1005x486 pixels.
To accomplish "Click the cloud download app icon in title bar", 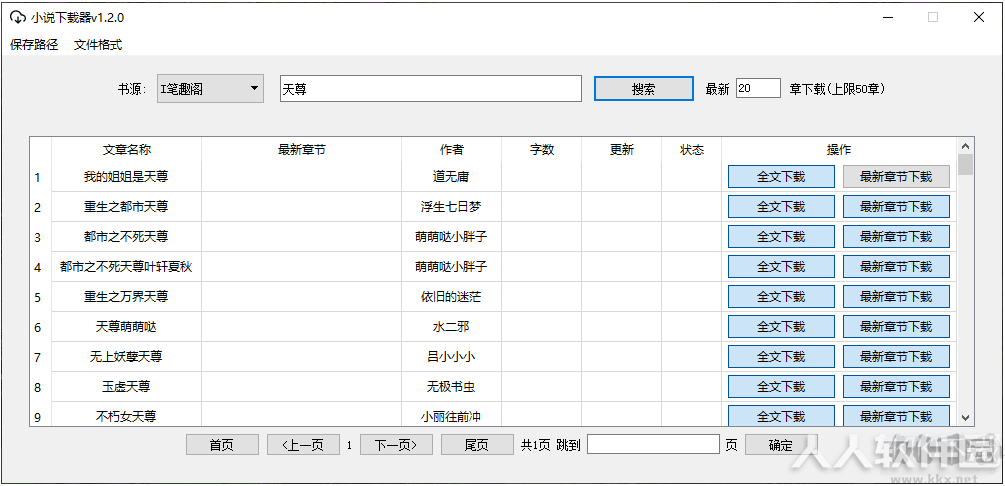I will point(18,17).
